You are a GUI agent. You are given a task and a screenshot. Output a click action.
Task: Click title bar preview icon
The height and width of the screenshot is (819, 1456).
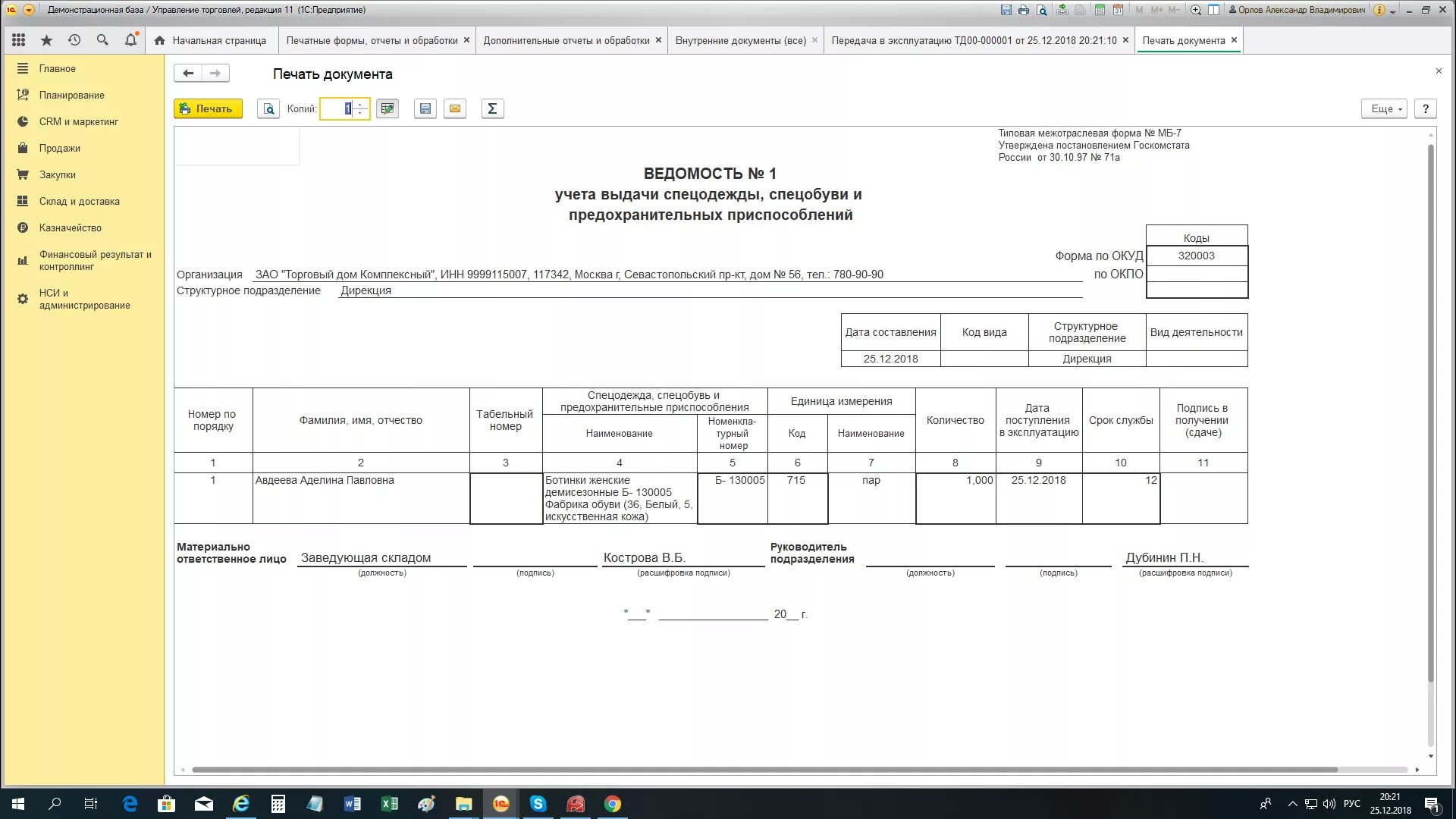pyautogui.click(x=1042, y=10)
